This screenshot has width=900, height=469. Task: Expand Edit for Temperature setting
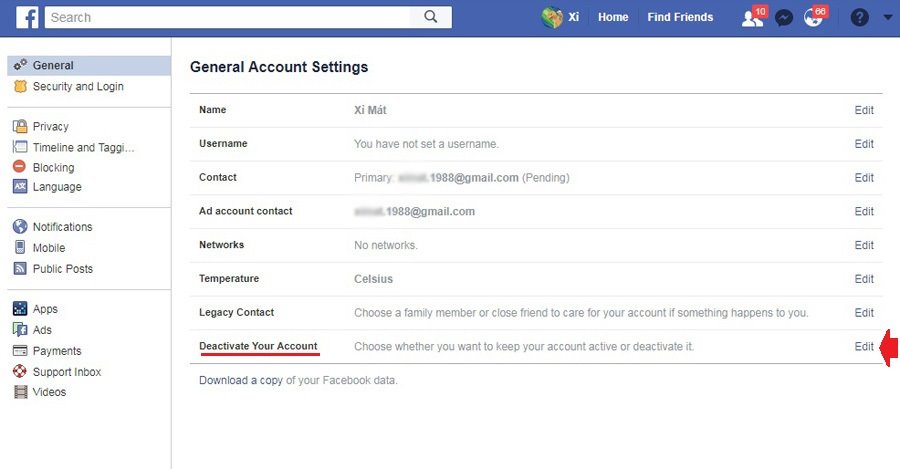(864, 279)
